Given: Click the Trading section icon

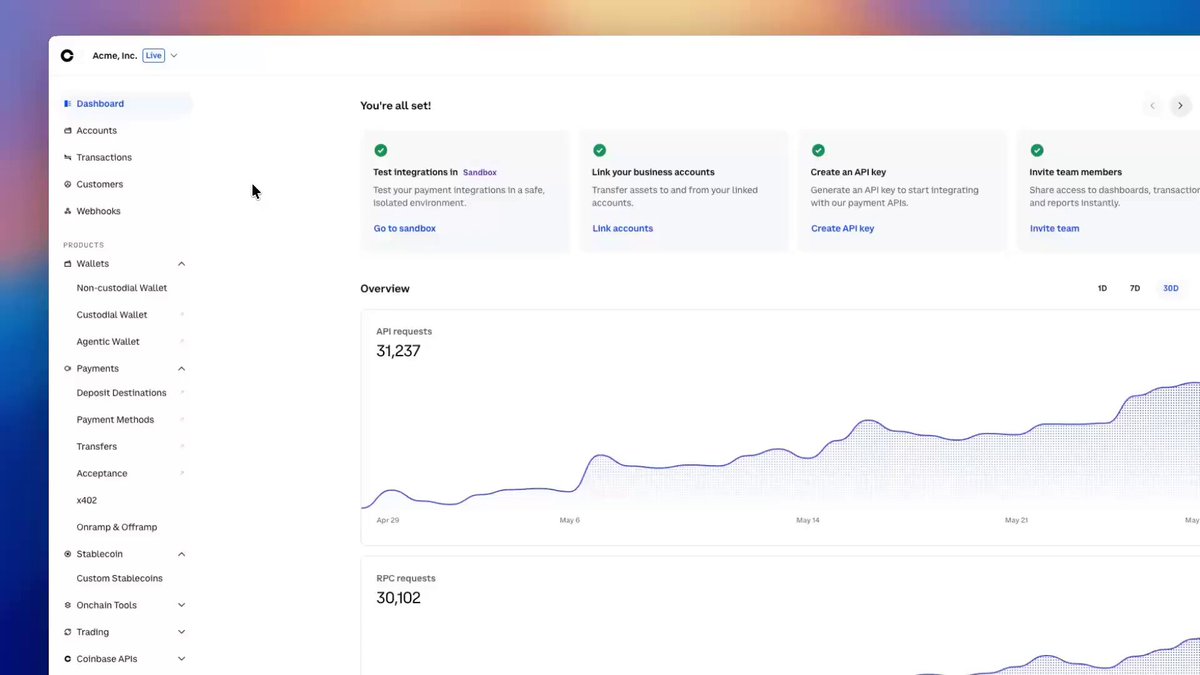Looking at the screenshot, I should pyautogui.click(x=67, y=633).
